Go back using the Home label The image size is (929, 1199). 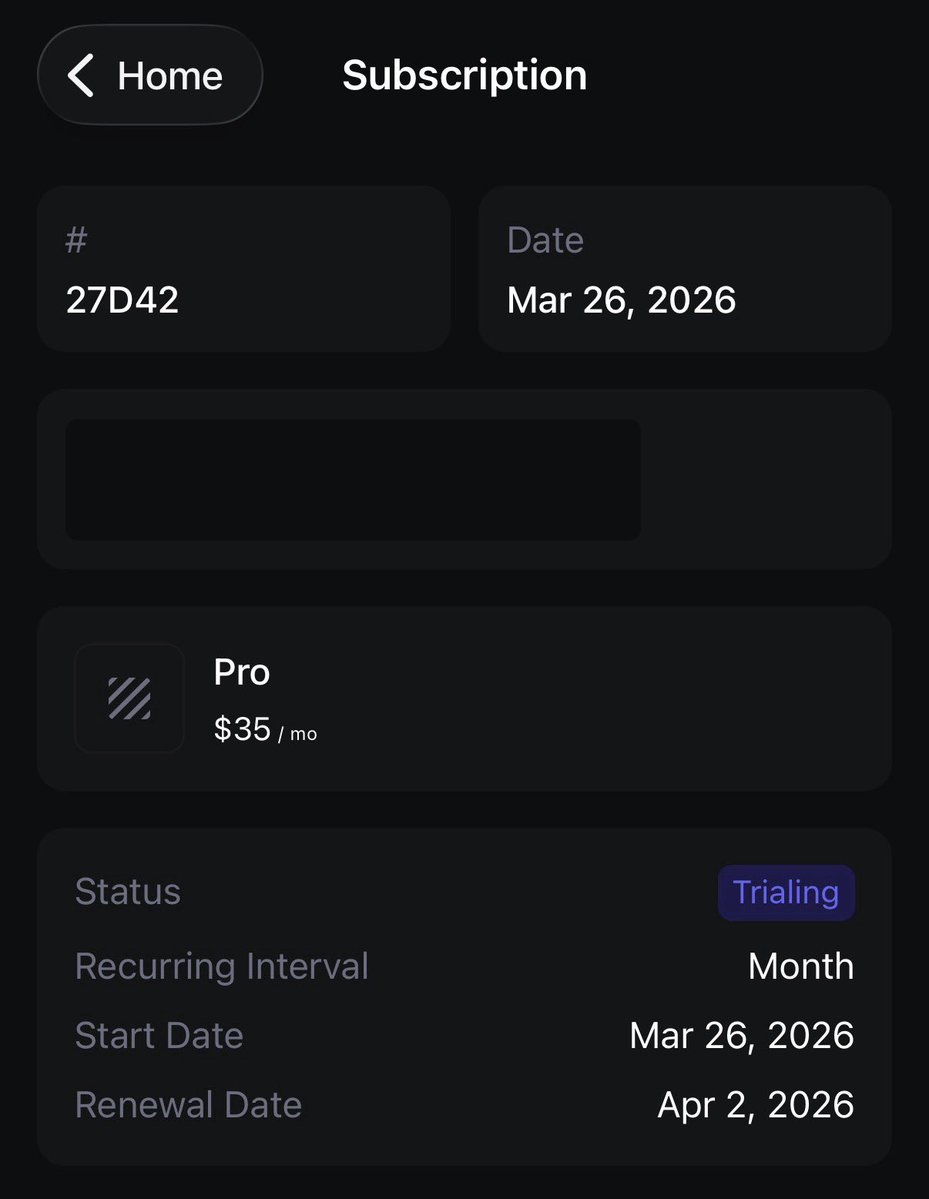(x=170, y=76)
